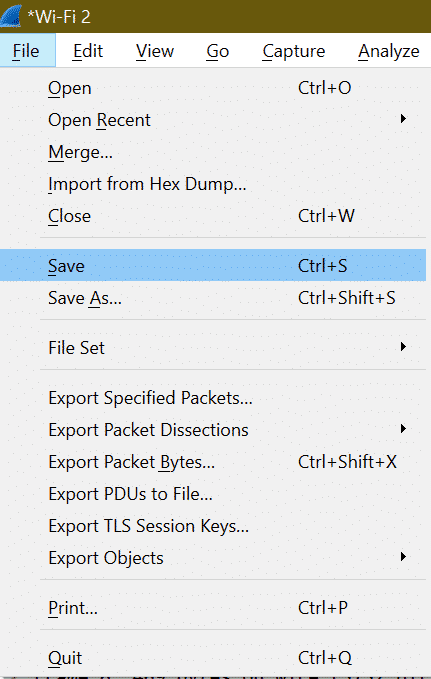
Task: Open the View menu
Action: 155,51
